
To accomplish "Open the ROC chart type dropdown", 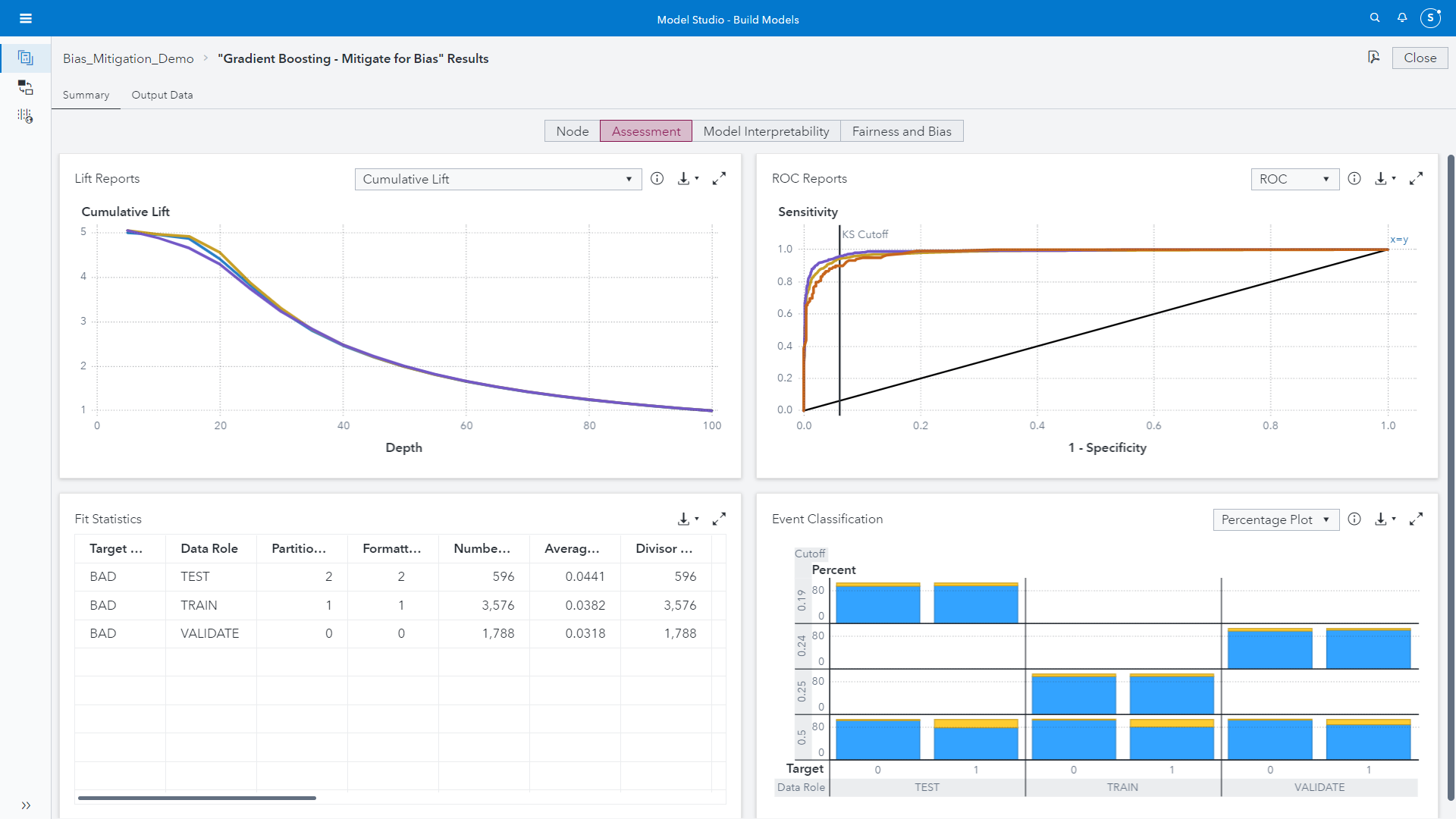I will (1294, 180).
